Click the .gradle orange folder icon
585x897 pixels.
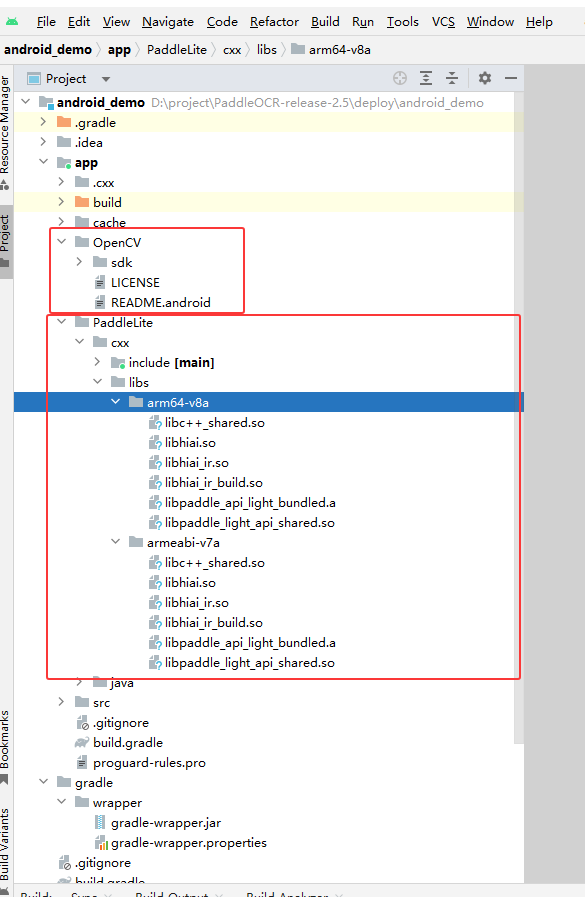pos(64,122)
